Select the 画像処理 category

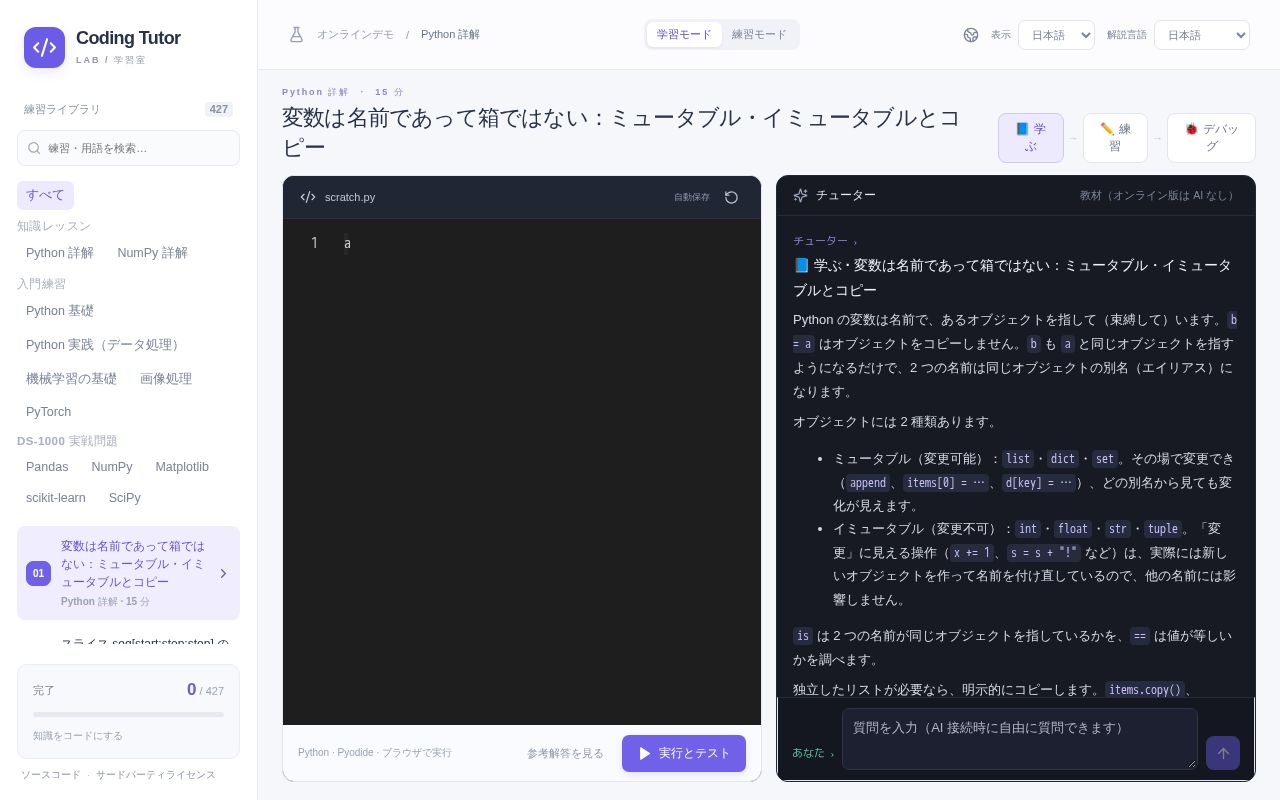tap(166, 379)
